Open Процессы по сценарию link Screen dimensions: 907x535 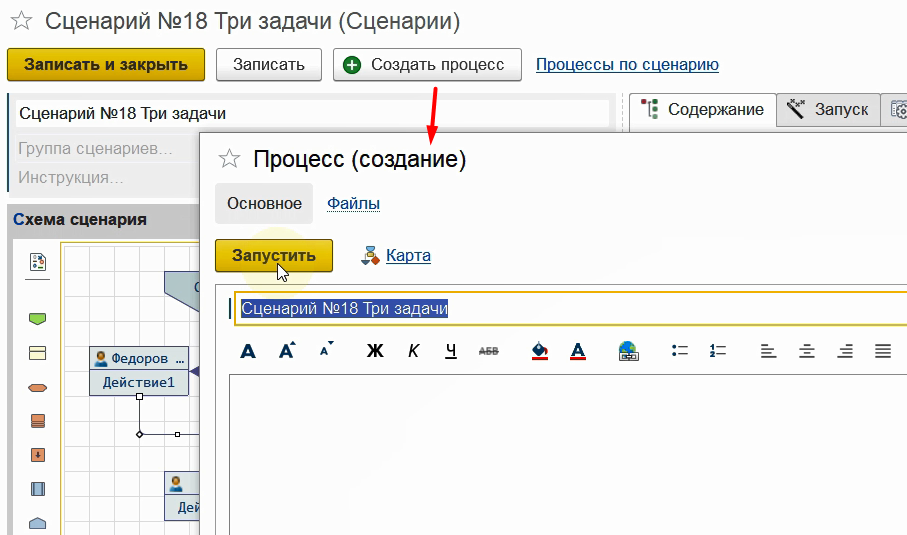[627, 65]
